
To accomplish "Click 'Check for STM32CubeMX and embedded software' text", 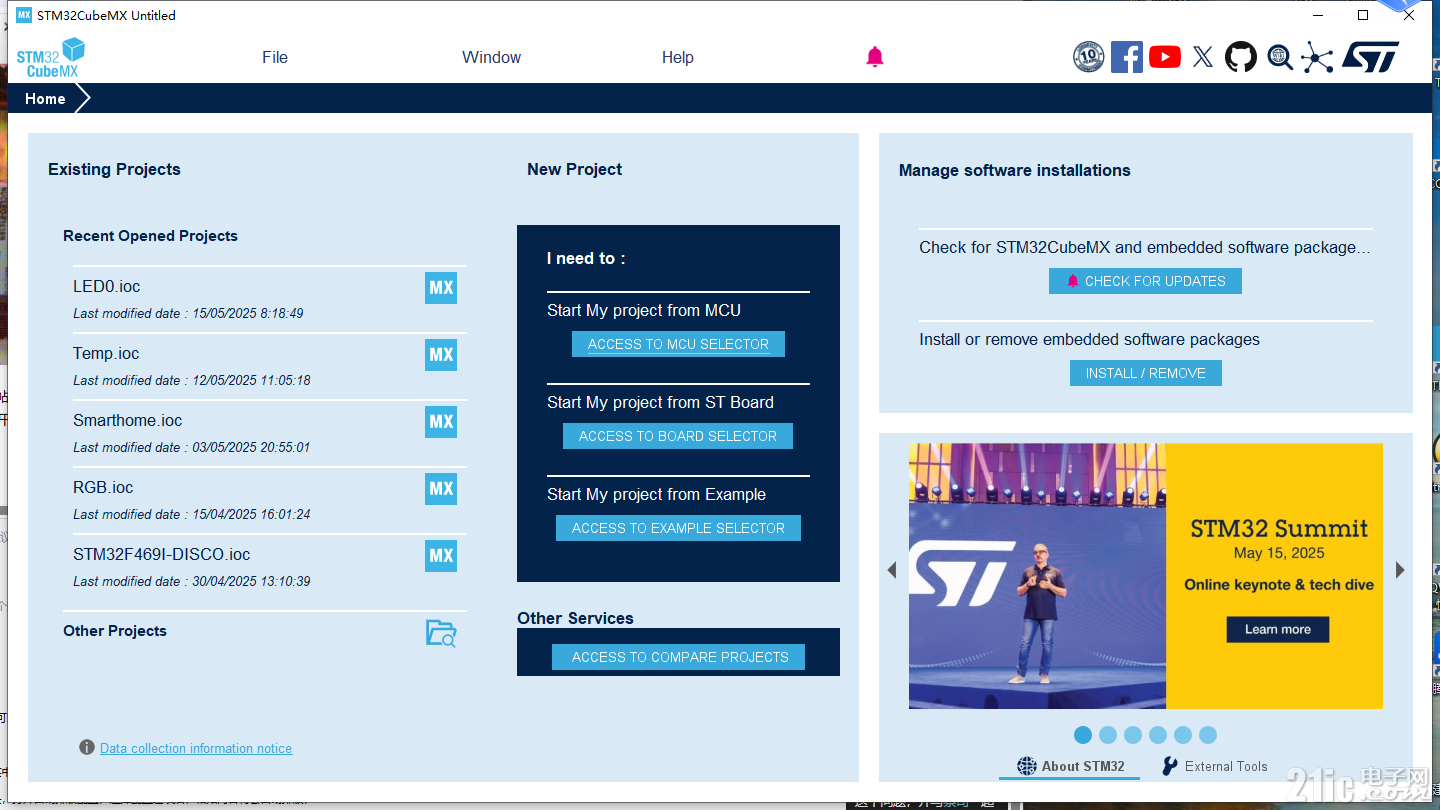I will [x=1145, y=247].
